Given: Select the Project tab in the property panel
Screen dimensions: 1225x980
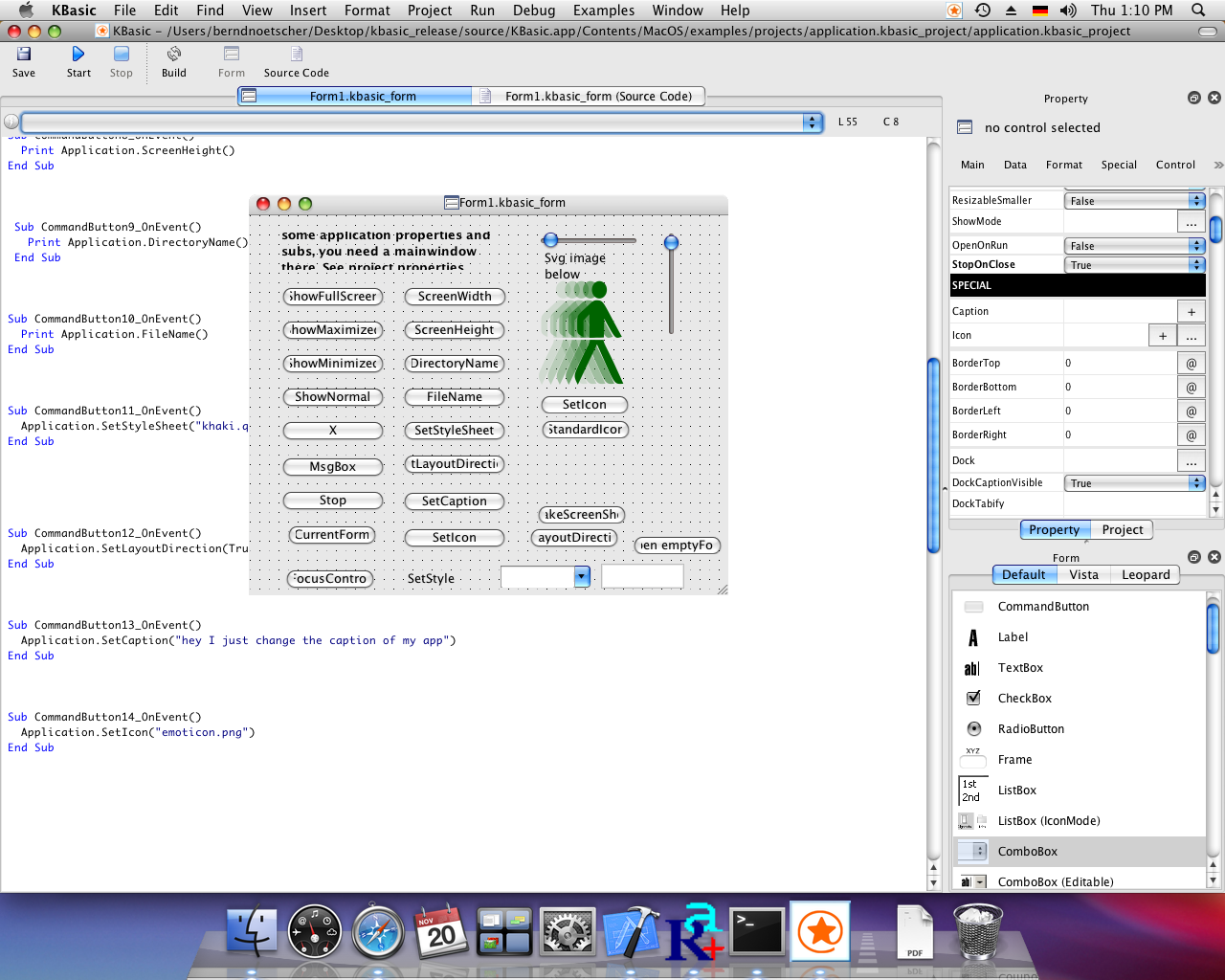Looking at the screenshot, I should 1122,529.
